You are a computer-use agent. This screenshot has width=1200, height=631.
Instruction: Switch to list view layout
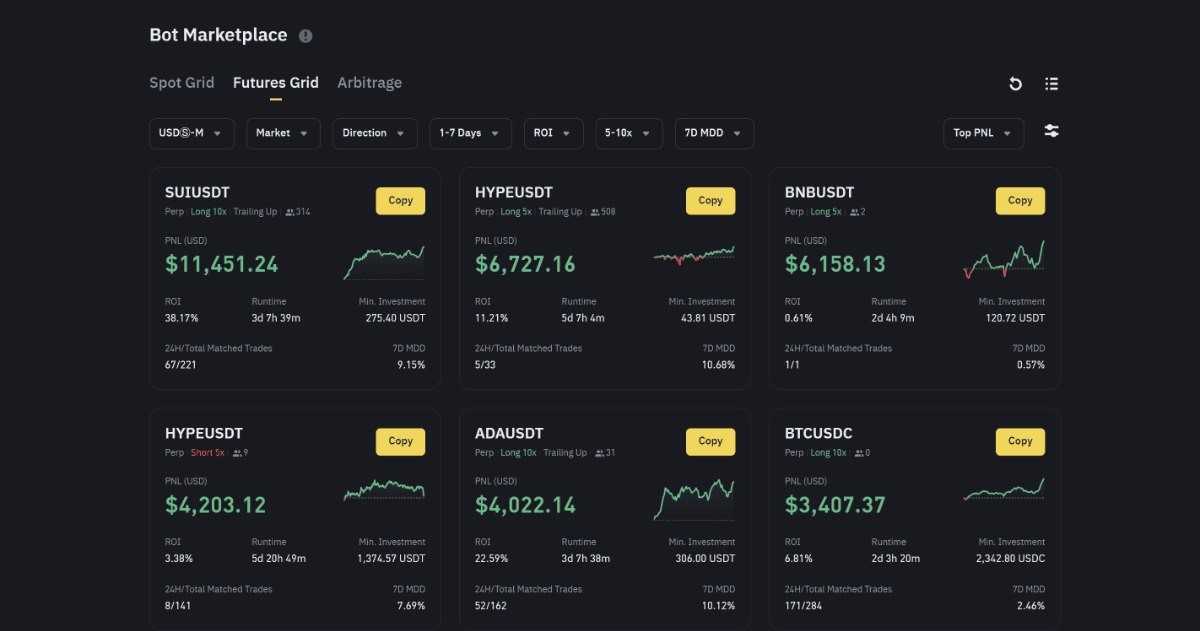tap(1051, 84)
